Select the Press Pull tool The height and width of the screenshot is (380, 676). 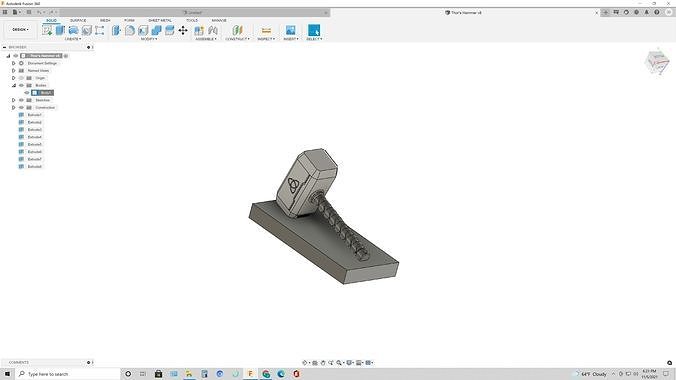[116, 30]
